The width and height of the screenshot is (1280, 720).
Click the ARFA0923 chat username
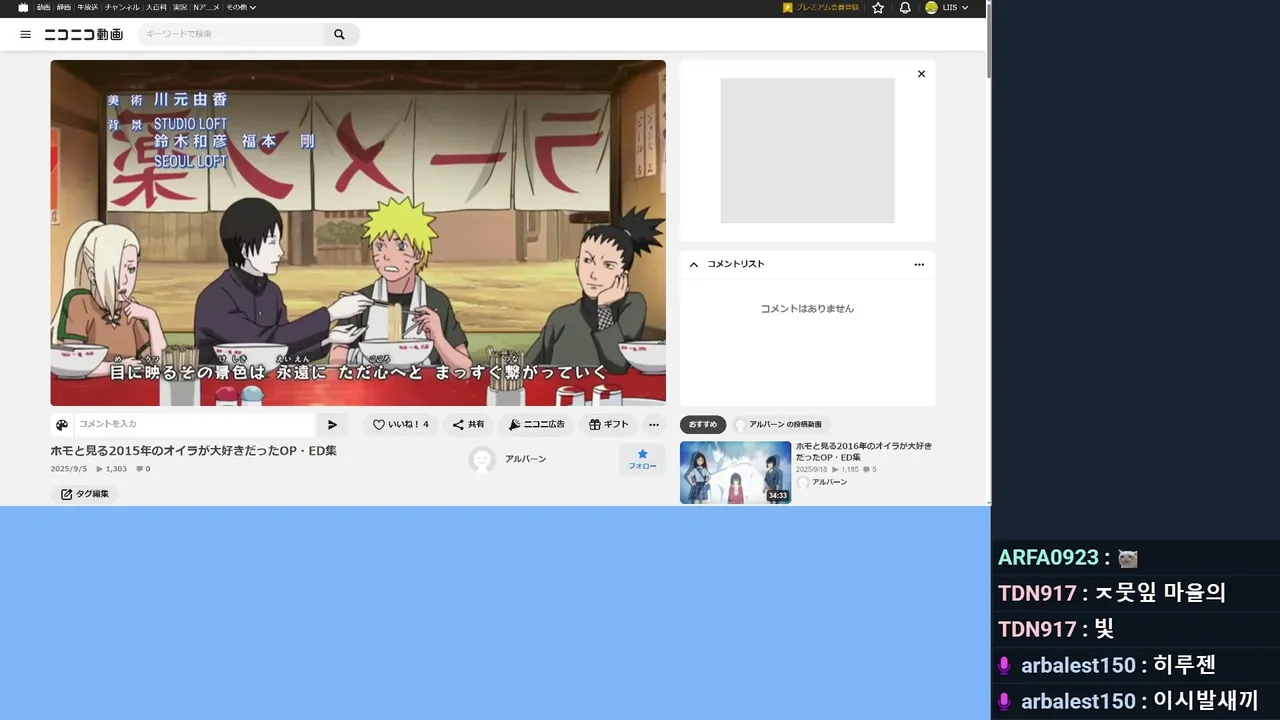[1048, 558]
